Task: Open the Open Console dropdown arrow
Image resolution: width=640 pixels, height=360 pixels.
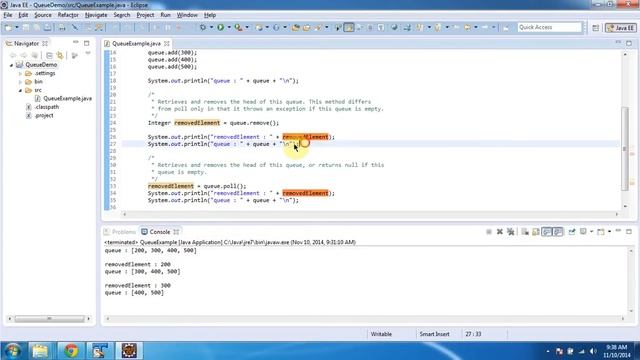Action: tap(609, 231)
